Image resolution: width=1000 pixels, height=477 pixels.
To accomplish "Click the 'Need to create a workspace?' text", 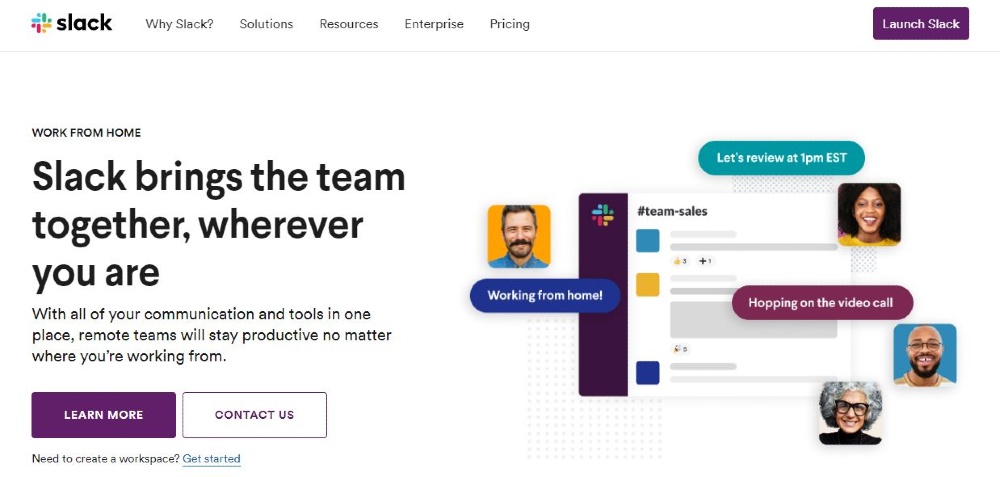I will (106, 459).
